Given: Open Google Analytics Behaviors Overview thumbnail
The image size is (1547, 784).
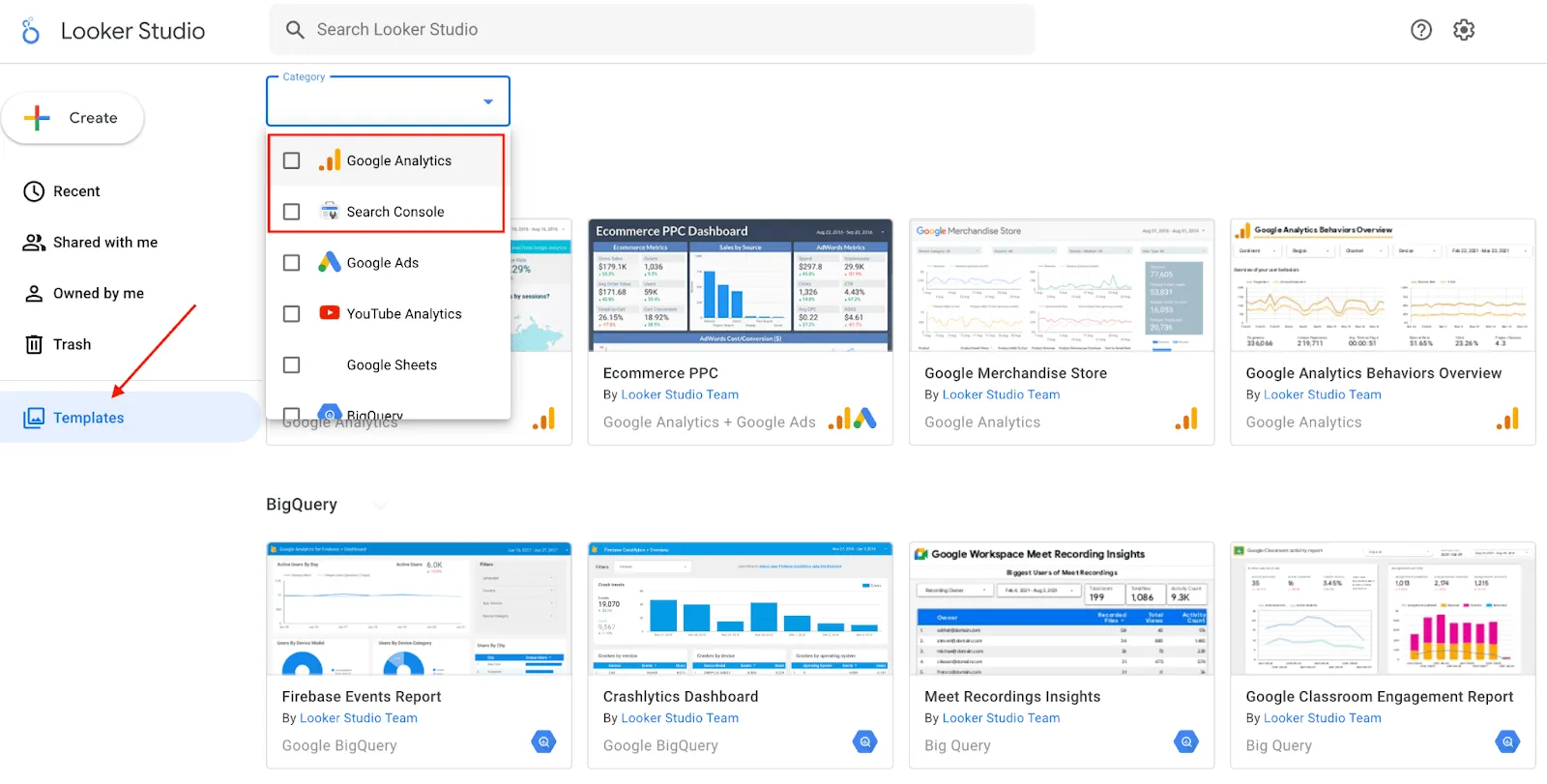Looking at the screenshot, I should [1383, 285].
